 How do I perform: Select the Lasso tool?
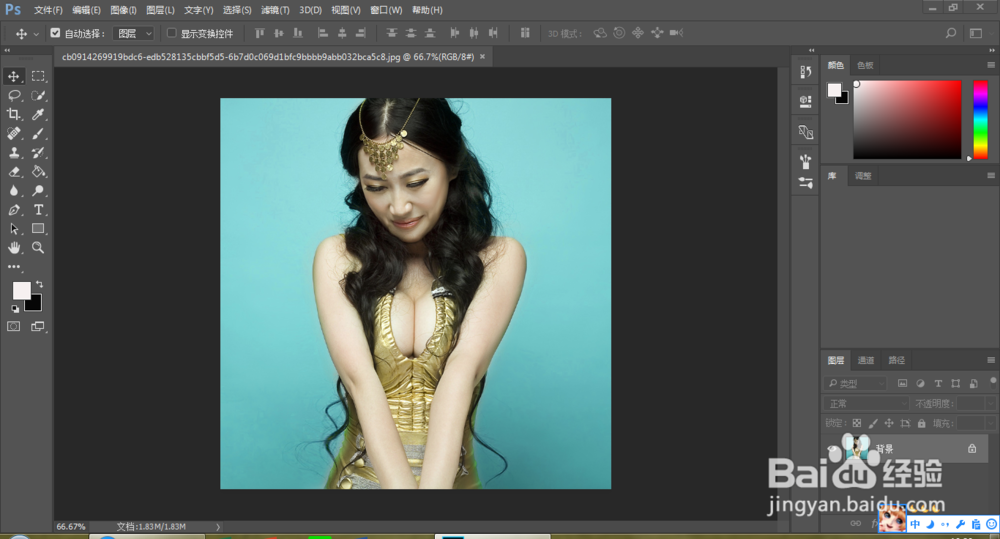[x=13, y=96]
